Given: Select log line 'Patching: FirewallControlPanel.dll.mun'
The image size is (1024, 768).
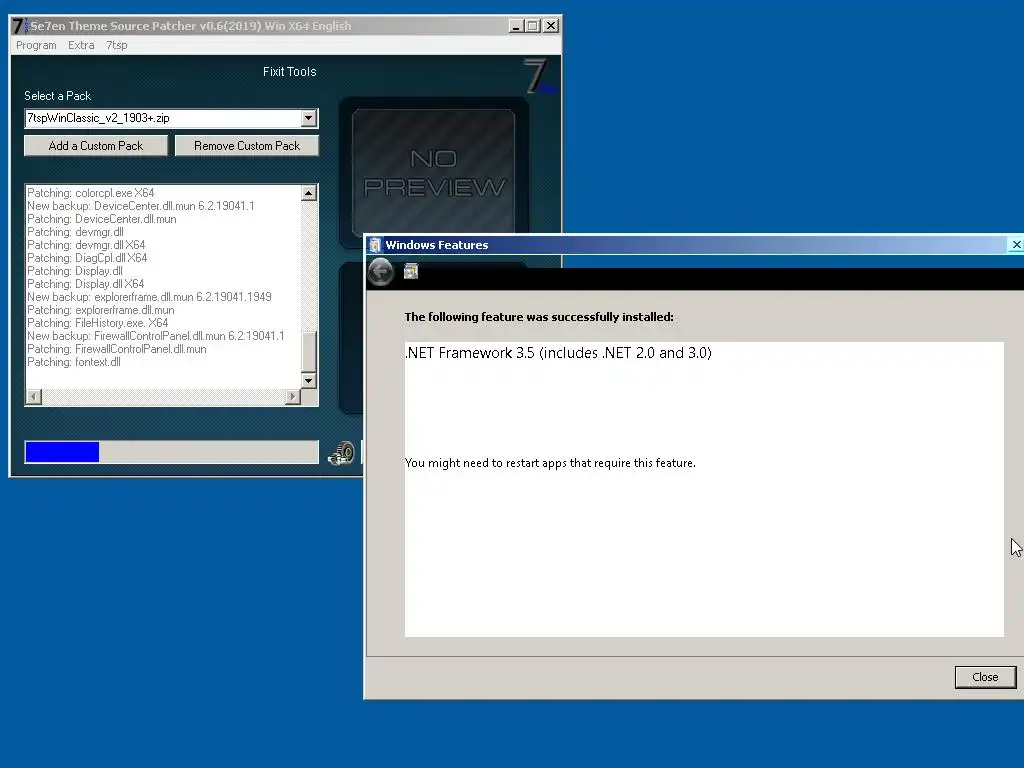Looking at the screenshot, I should click(x=116, y=349).
